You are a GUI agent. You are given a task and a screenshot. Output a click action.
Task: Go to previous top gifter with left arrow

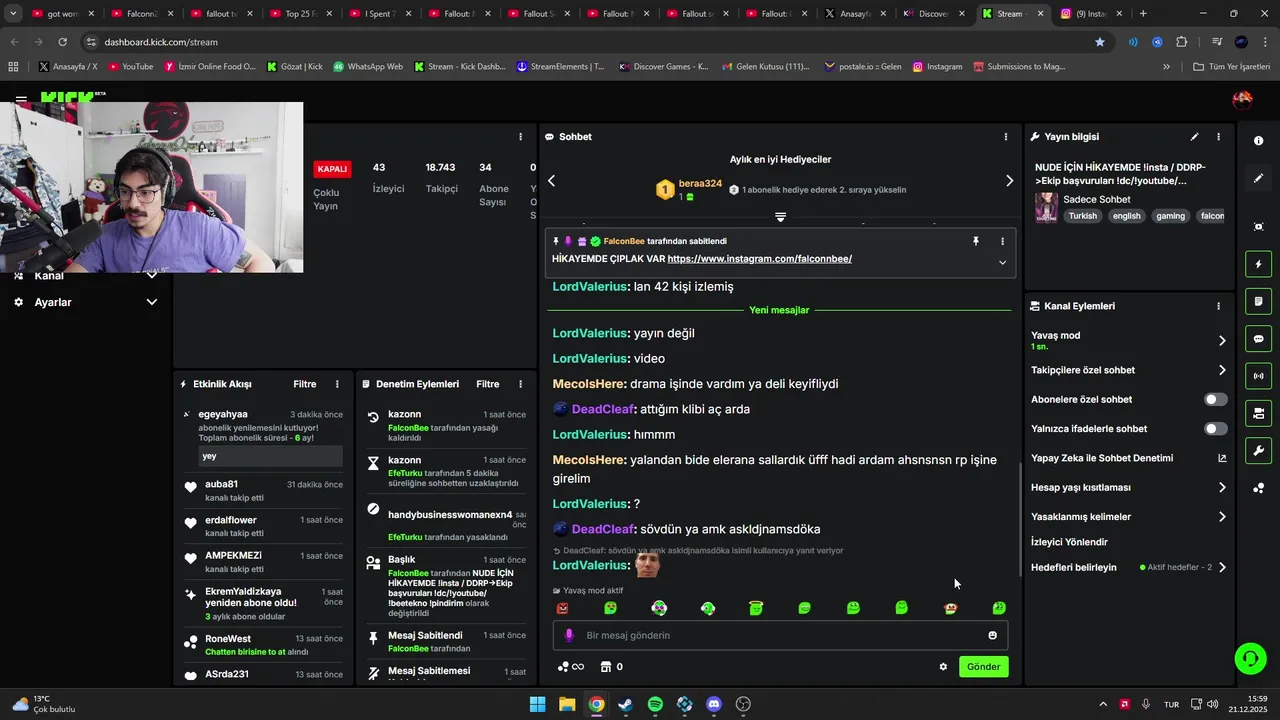[x=551, y=181]
